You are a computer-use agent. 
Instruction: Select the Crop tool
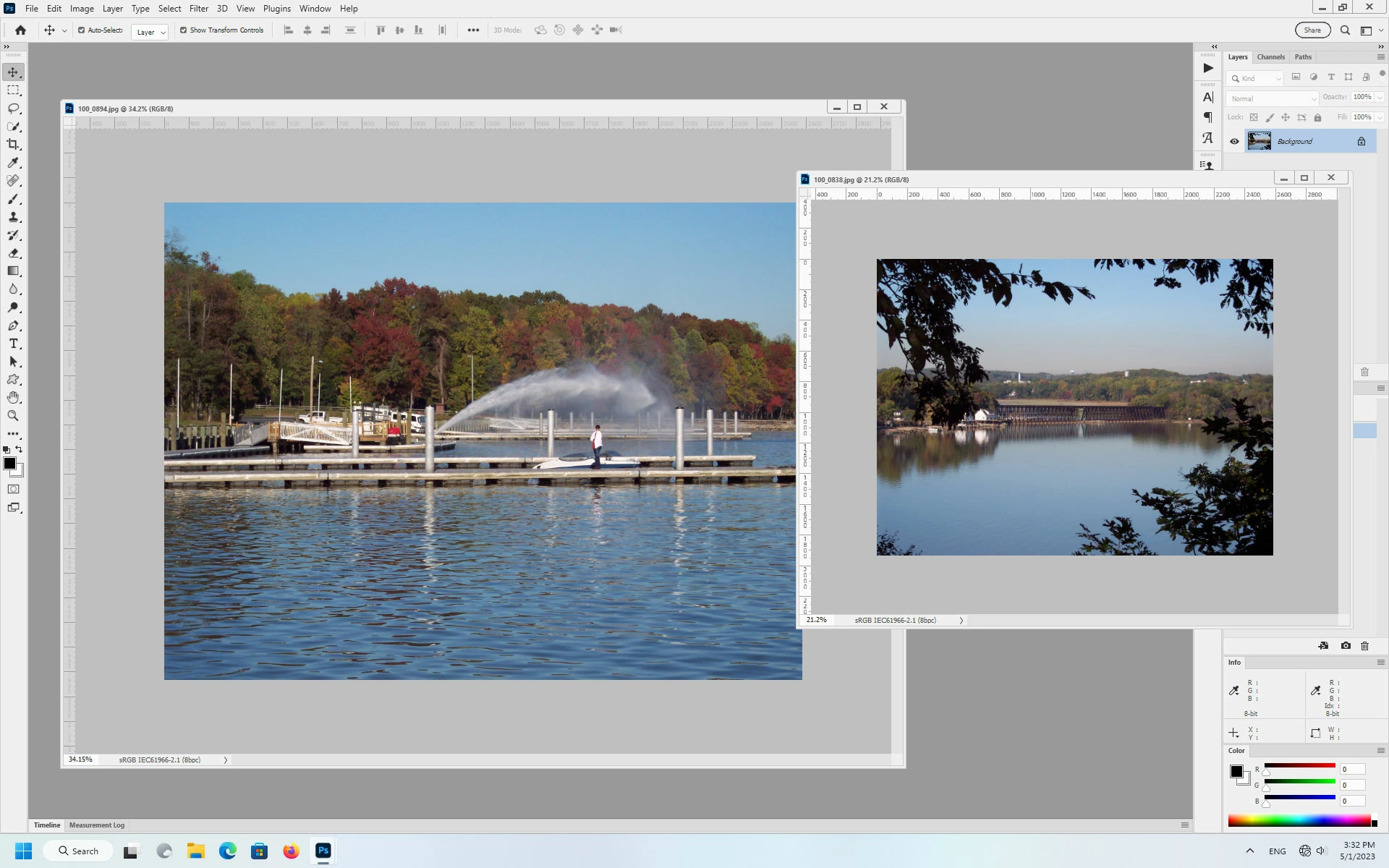pyautogui.click(x=13, y=145)
